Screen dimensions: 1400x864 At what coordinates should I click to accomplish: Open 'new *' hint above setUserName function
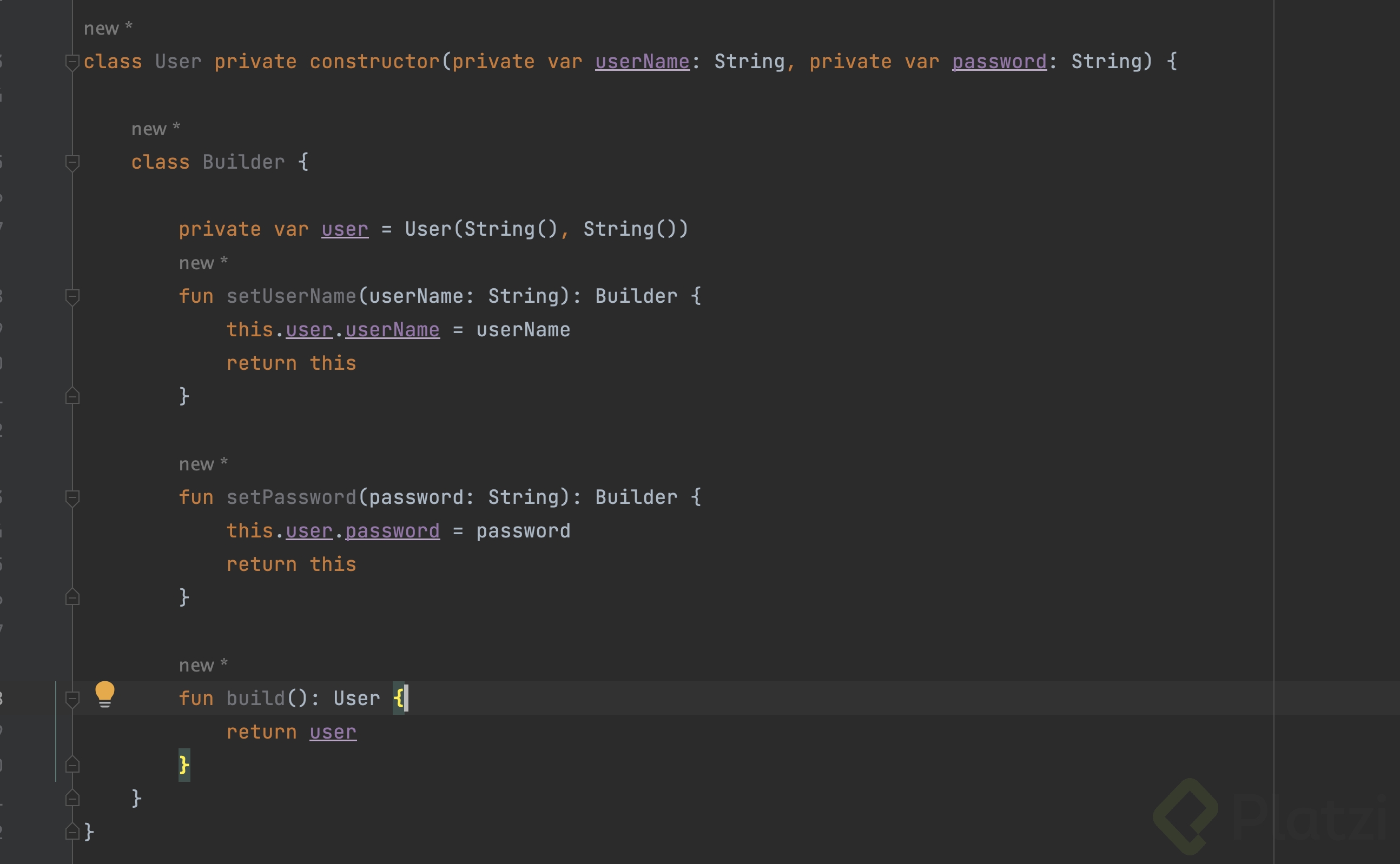tap(202, 263)
